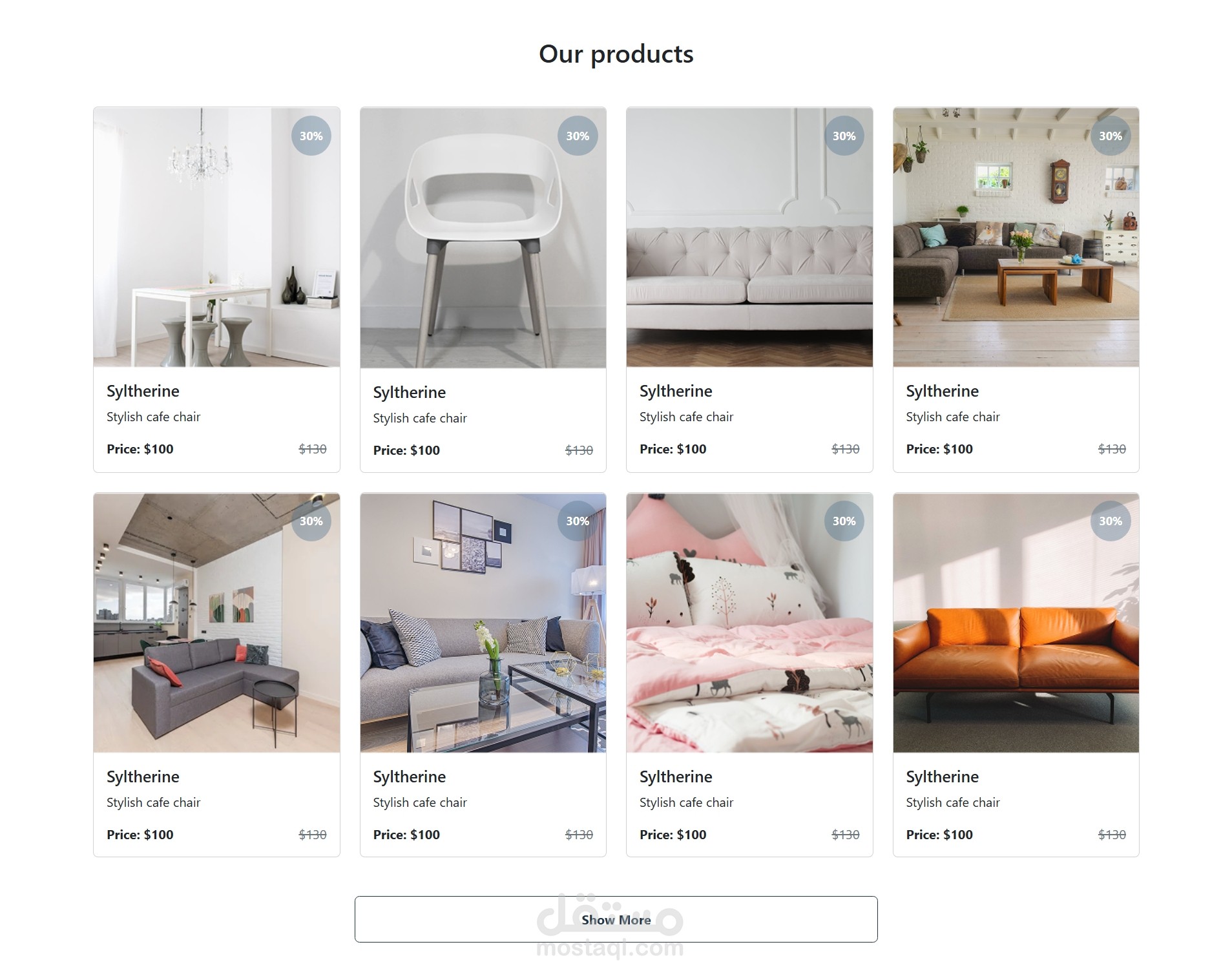Open the orange leather sofa product image
1221x980 pixels.
coord(1016,623)
